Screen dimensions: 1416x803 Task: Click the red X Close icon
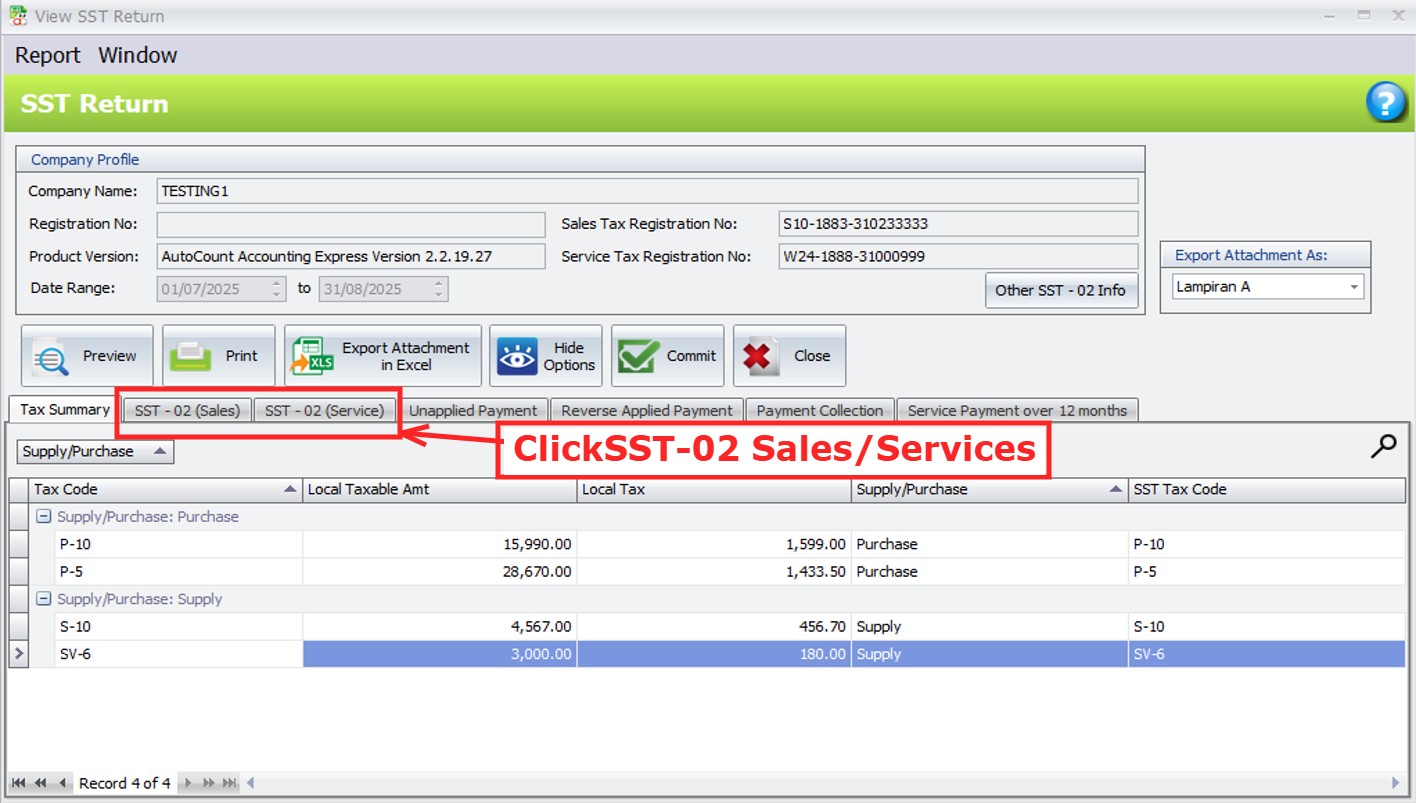point(762,357)
